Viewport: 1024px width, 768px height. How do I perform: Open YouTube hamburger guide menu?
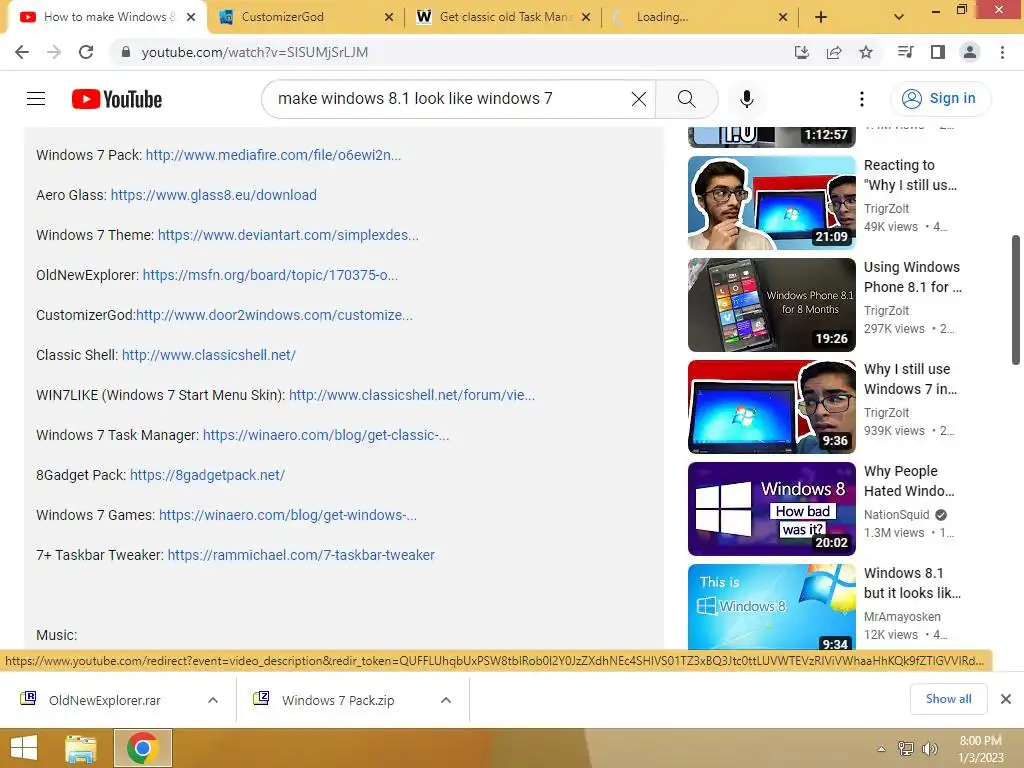pos(36,99)
